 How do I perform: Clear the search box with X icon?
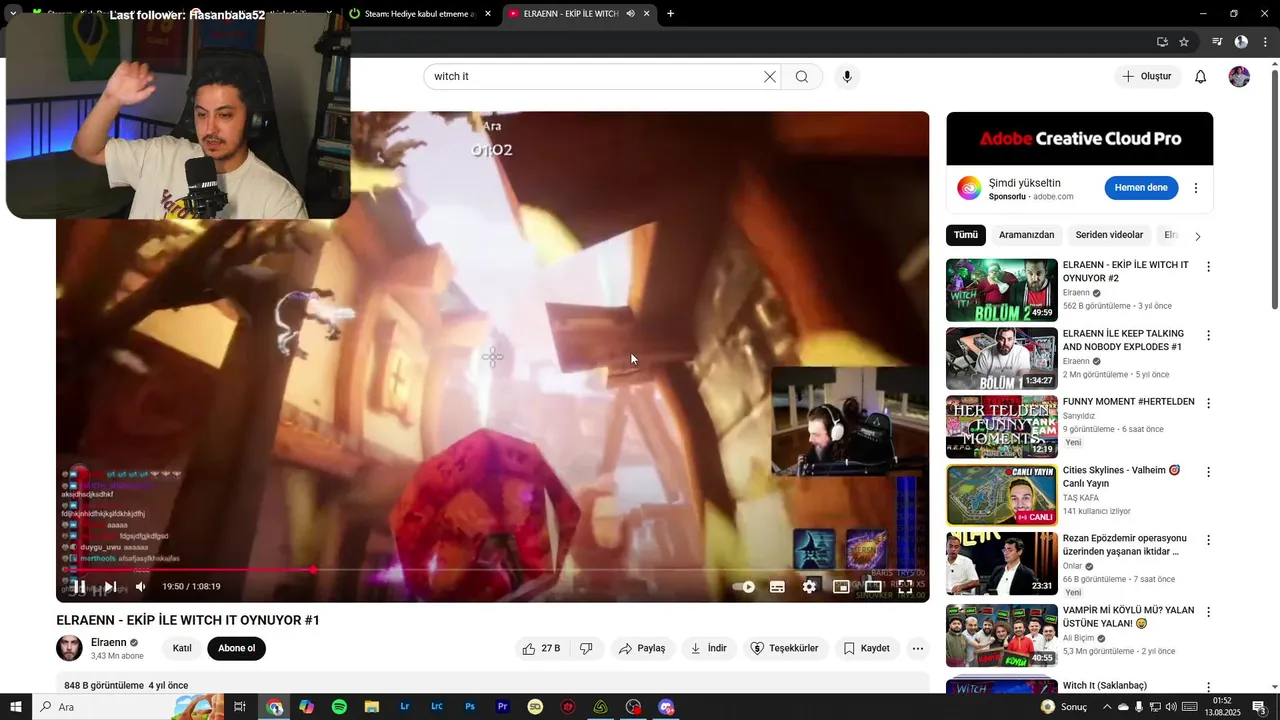(x=770, y=77)
